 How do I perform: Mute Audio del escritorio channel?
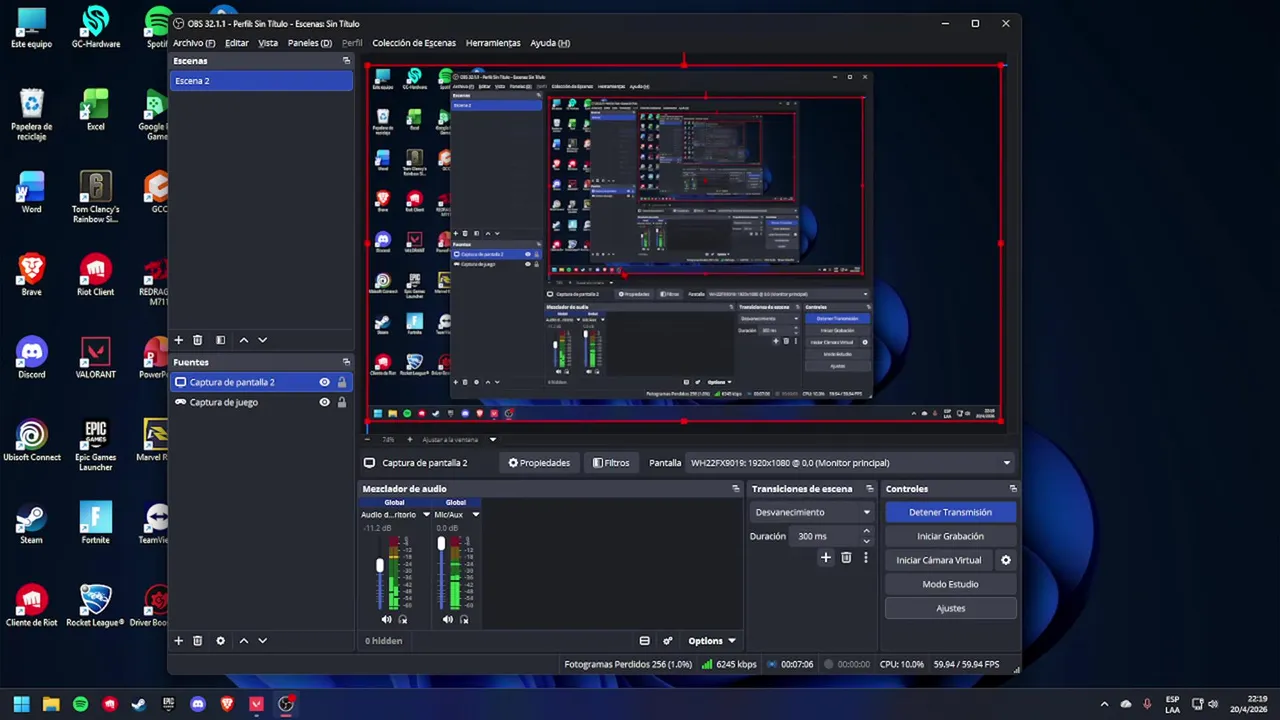point(386,620)
